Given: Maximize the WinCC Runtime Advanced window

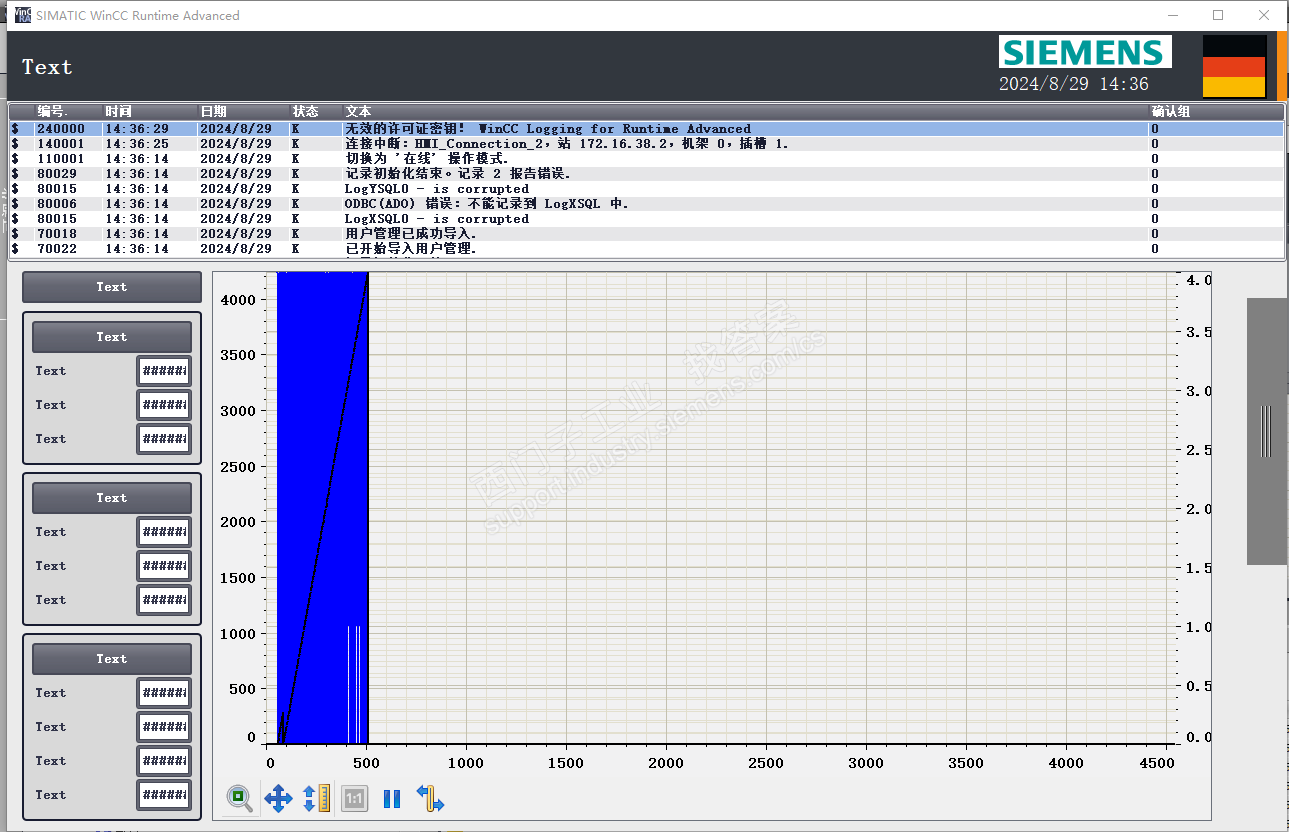Looking at the screenshot, I should point(1218,15).
